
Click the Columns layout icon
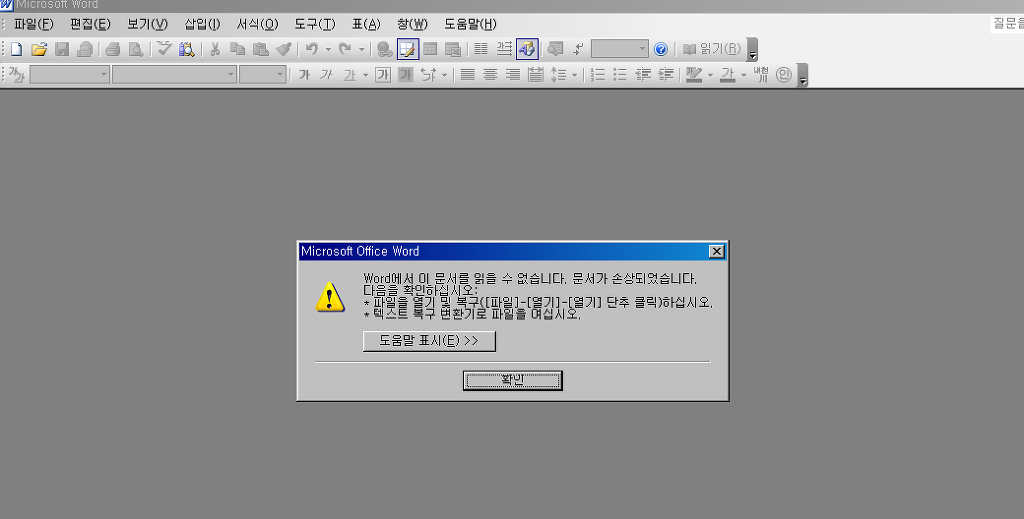coord(481,49)
